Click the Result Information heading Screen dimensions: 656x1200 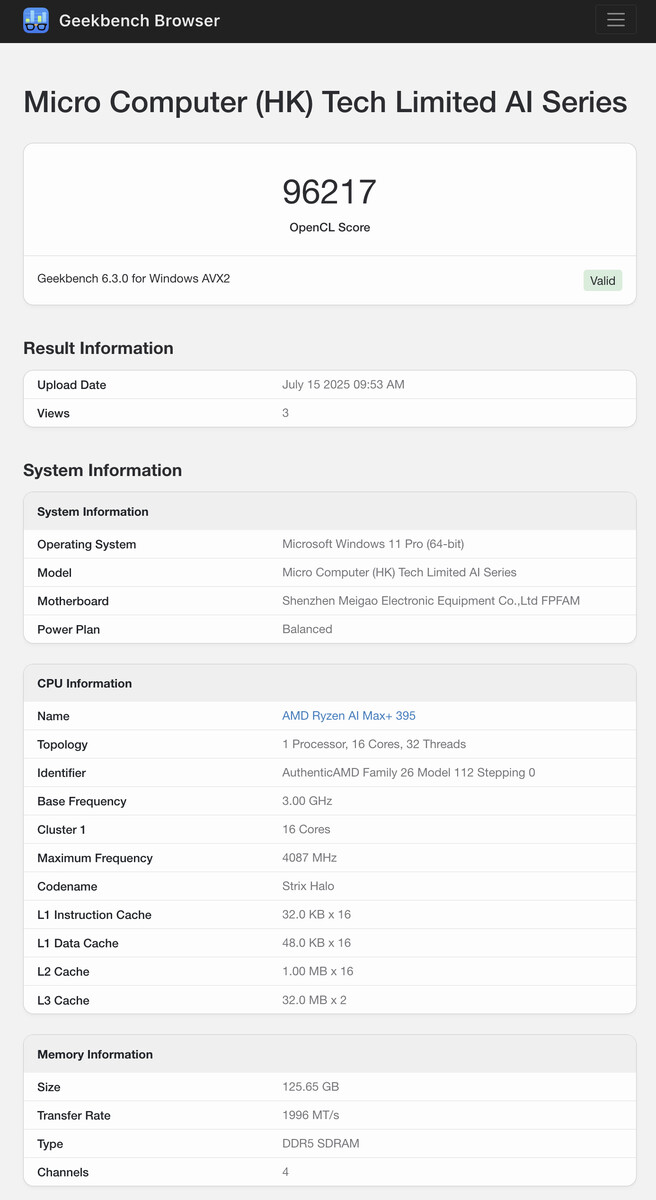pos(98,348)
